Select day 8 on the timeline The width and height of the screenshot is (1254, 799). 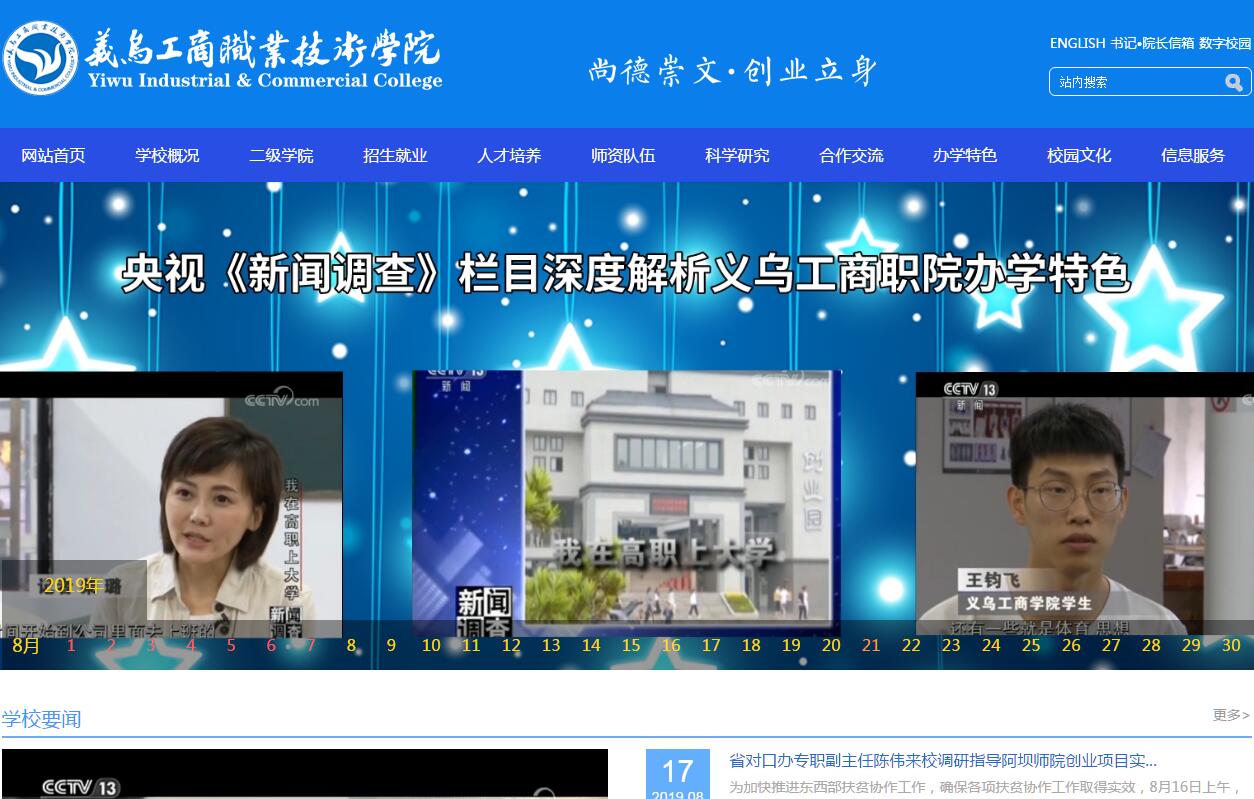351,645
